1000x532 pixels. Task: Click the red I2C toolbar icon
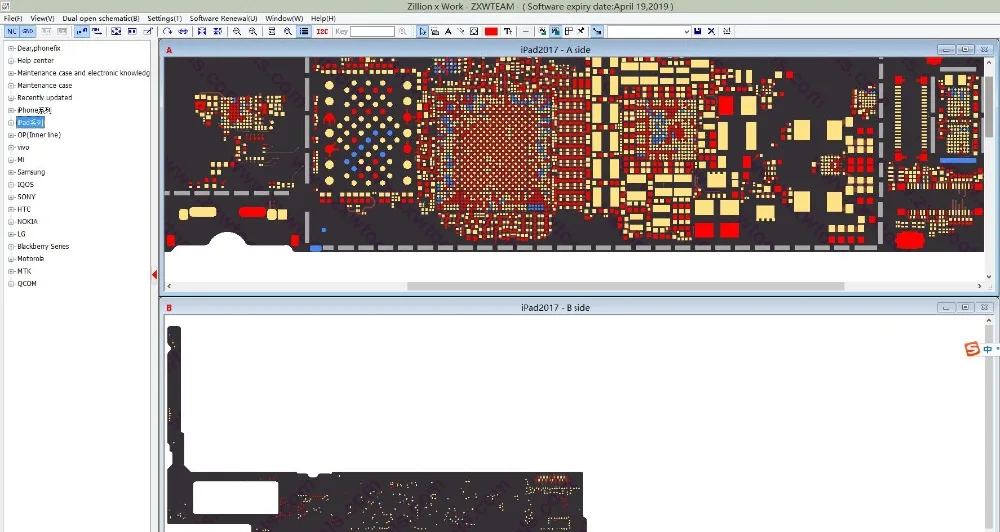click(322, 31)
